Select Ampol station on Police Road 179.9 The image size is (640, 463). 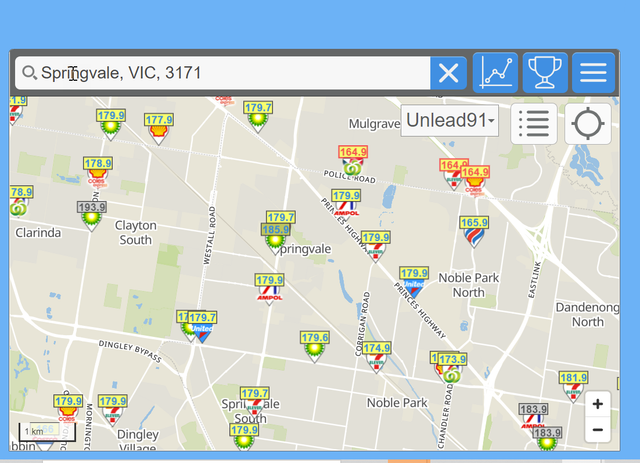(x=346, y=203)
